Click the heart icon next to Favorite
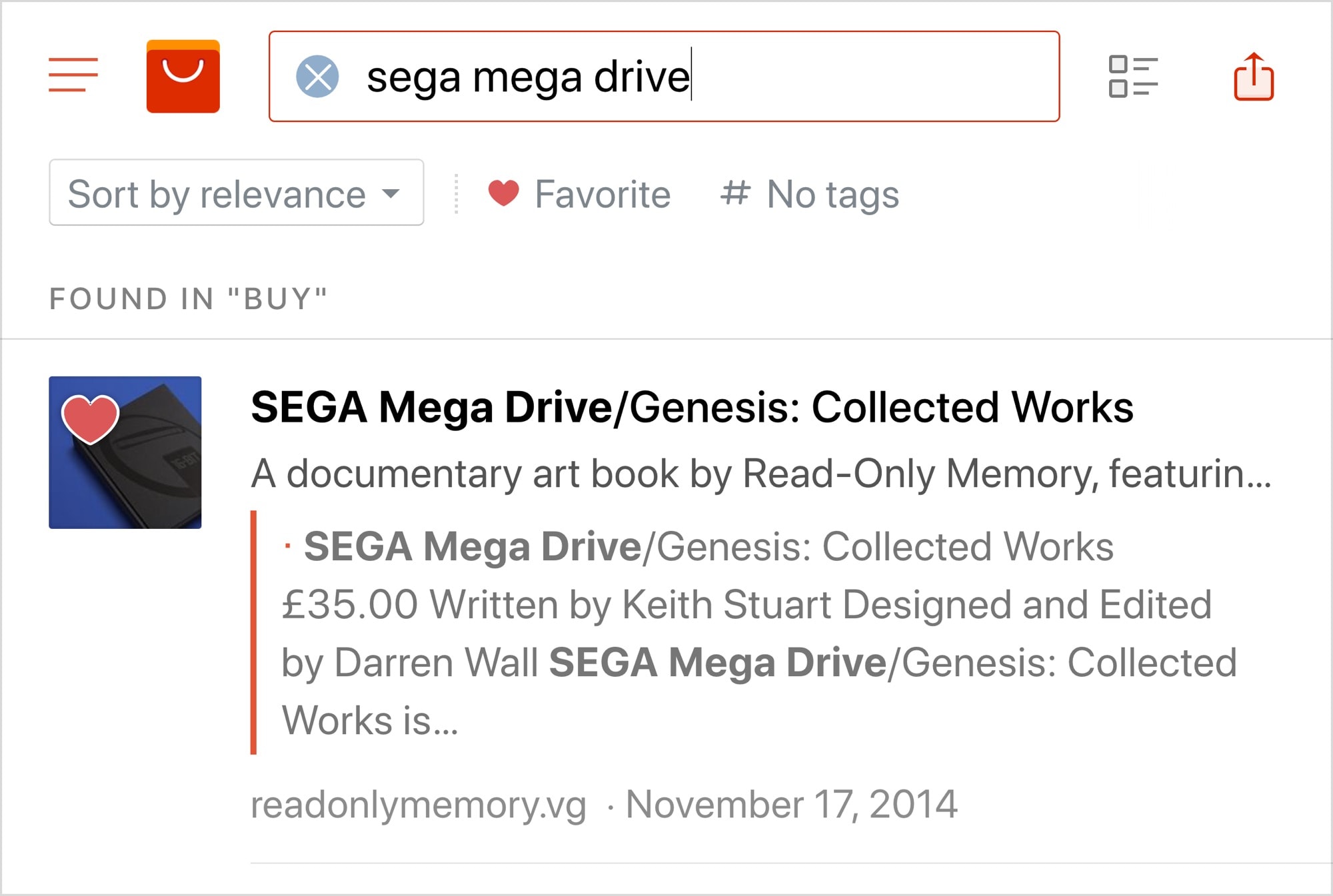This screenshot has height=896, width=1333. point(505,194)
